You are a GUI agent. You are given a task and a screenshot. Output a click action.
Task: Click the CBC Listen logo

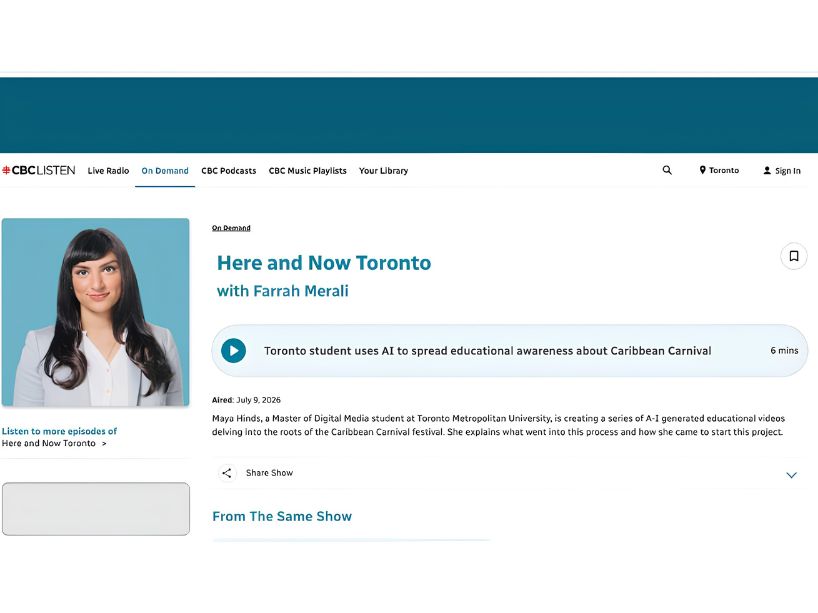click(39, 171)
